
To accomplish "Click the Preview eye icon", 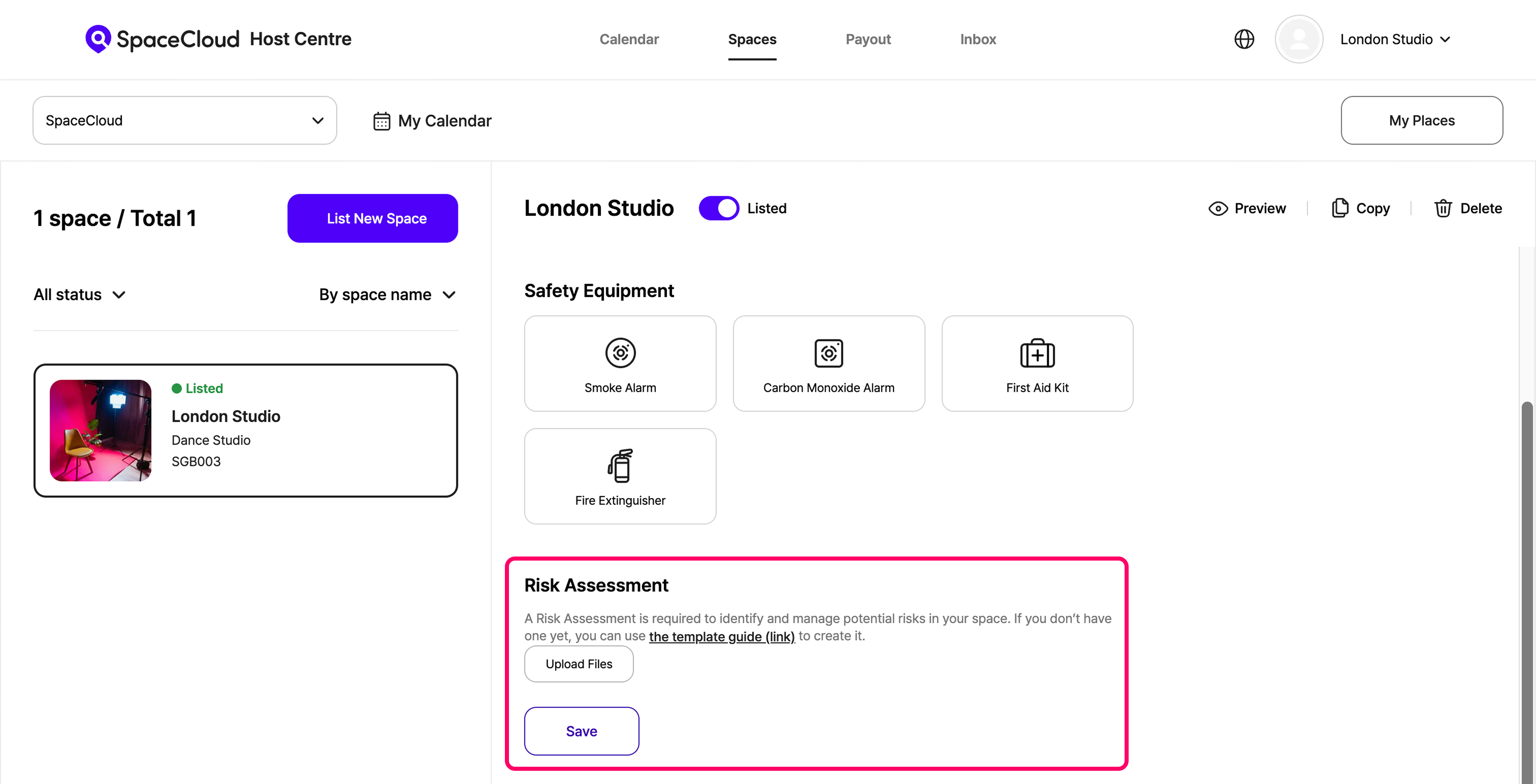I will tap(1218, 209).
